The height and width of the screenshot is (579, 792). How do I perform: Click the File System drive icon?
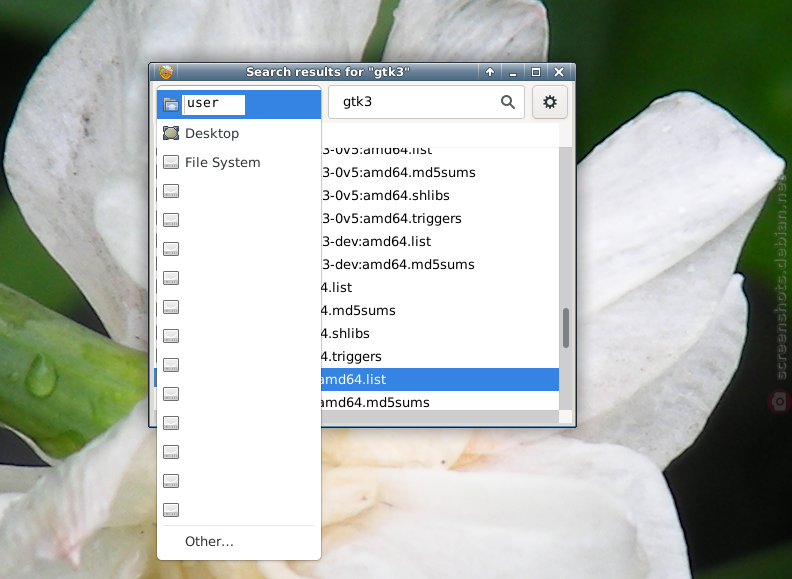171,162
